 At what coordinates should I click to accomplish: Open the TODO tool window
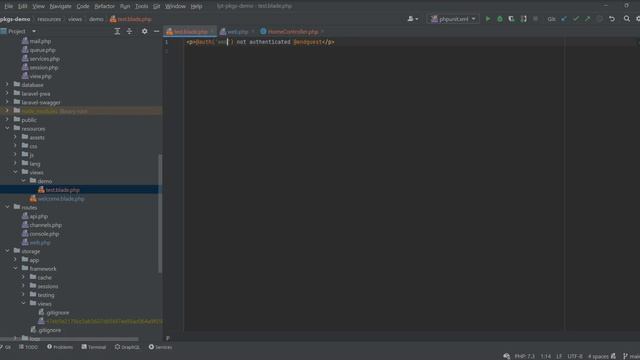[28, 347]
